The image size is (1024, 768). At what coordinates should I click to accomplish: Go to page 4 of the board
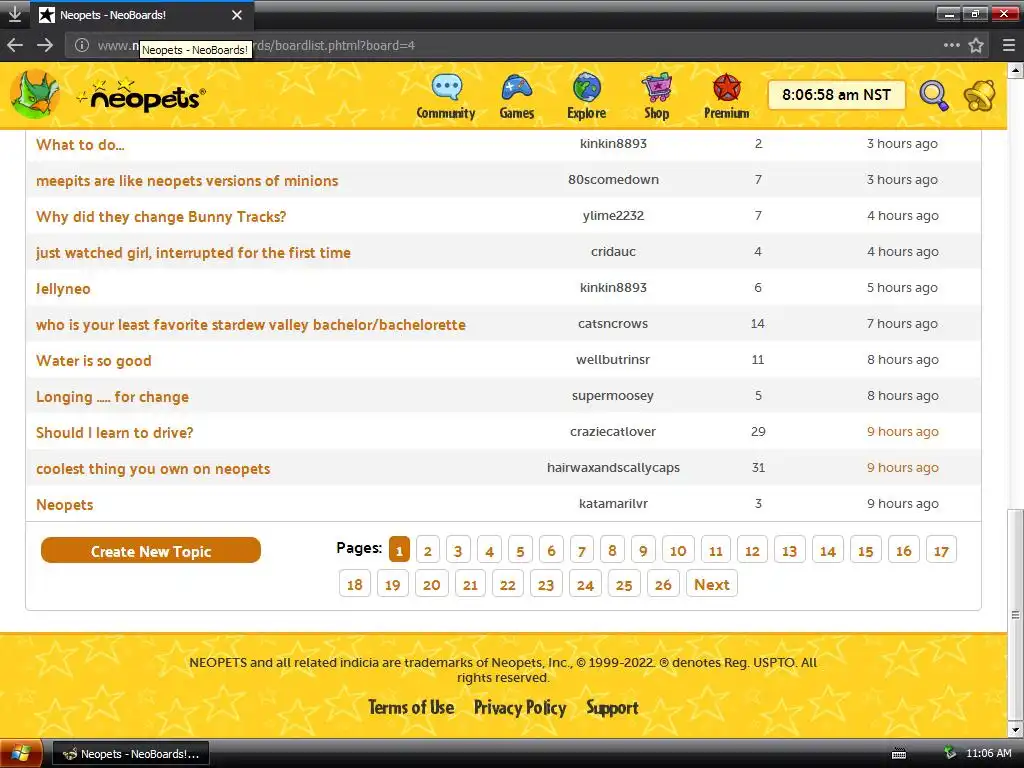[x=489, y=551]
